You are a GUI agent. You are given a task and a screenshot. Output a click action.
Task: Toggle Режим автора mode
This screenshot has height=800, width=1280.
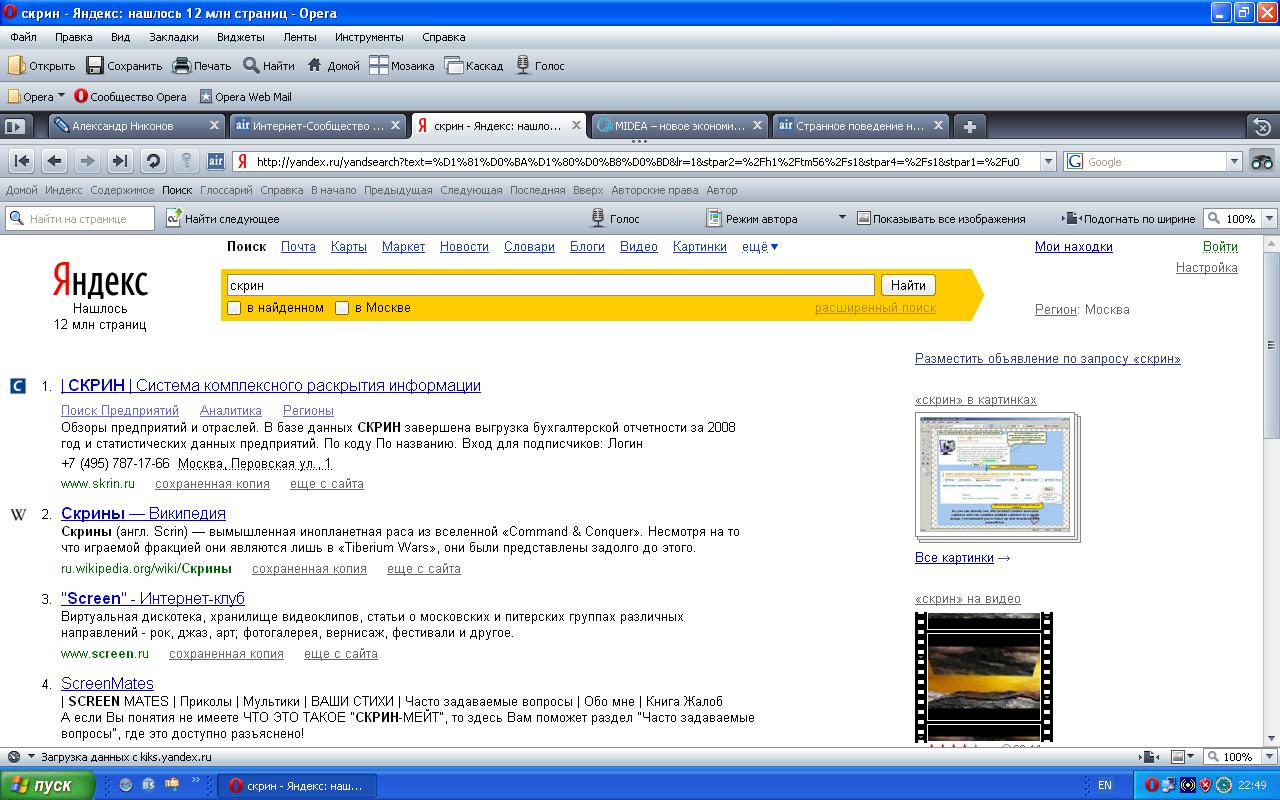pos(752,218)
